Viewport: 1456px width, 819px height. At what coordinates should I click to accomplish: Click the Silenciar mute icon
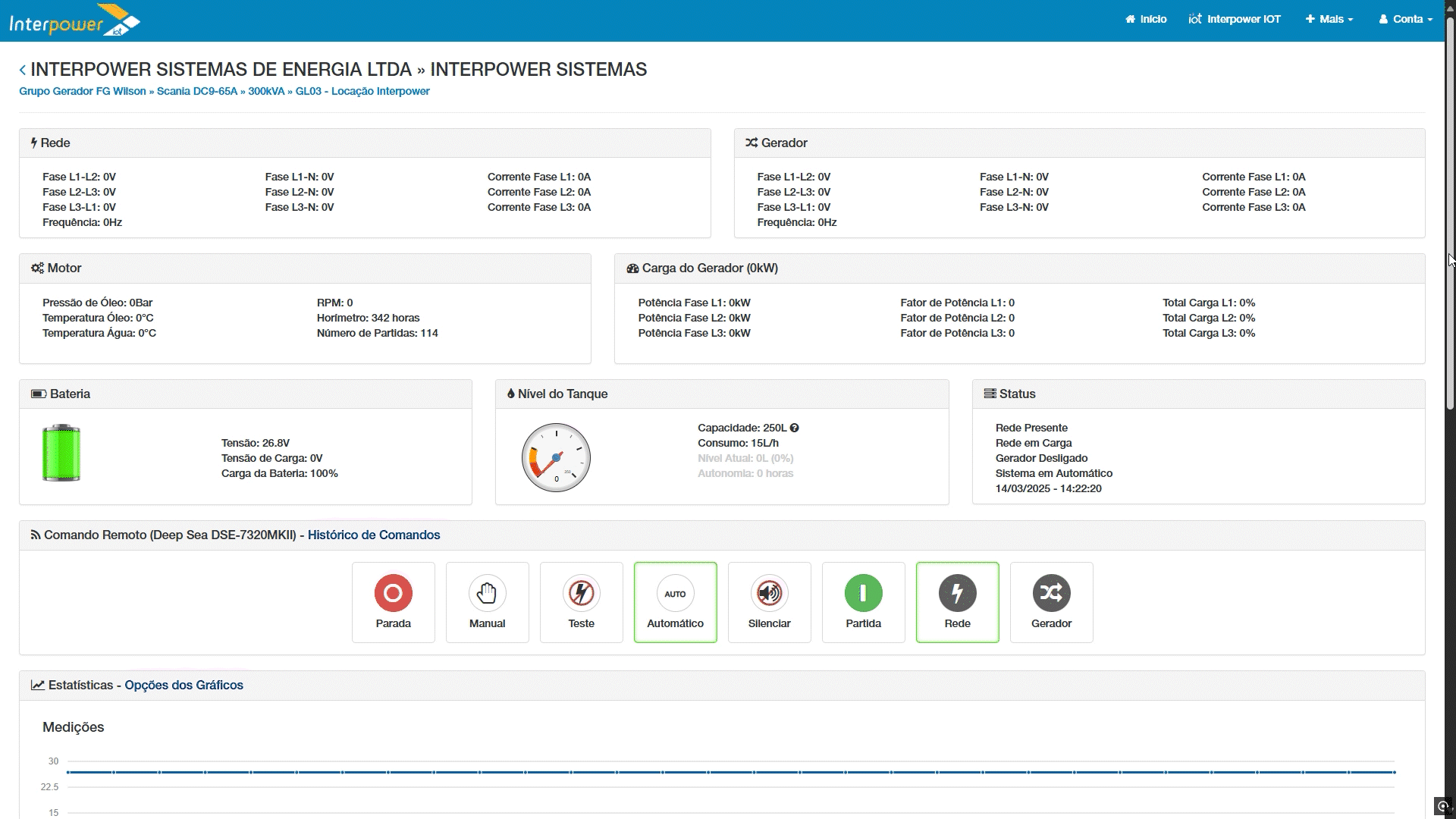click(769, 594)
